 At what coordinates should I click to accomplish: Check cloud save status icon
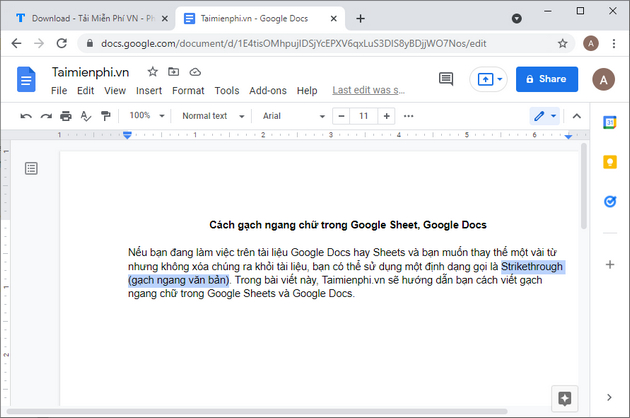tap(195, 72)
